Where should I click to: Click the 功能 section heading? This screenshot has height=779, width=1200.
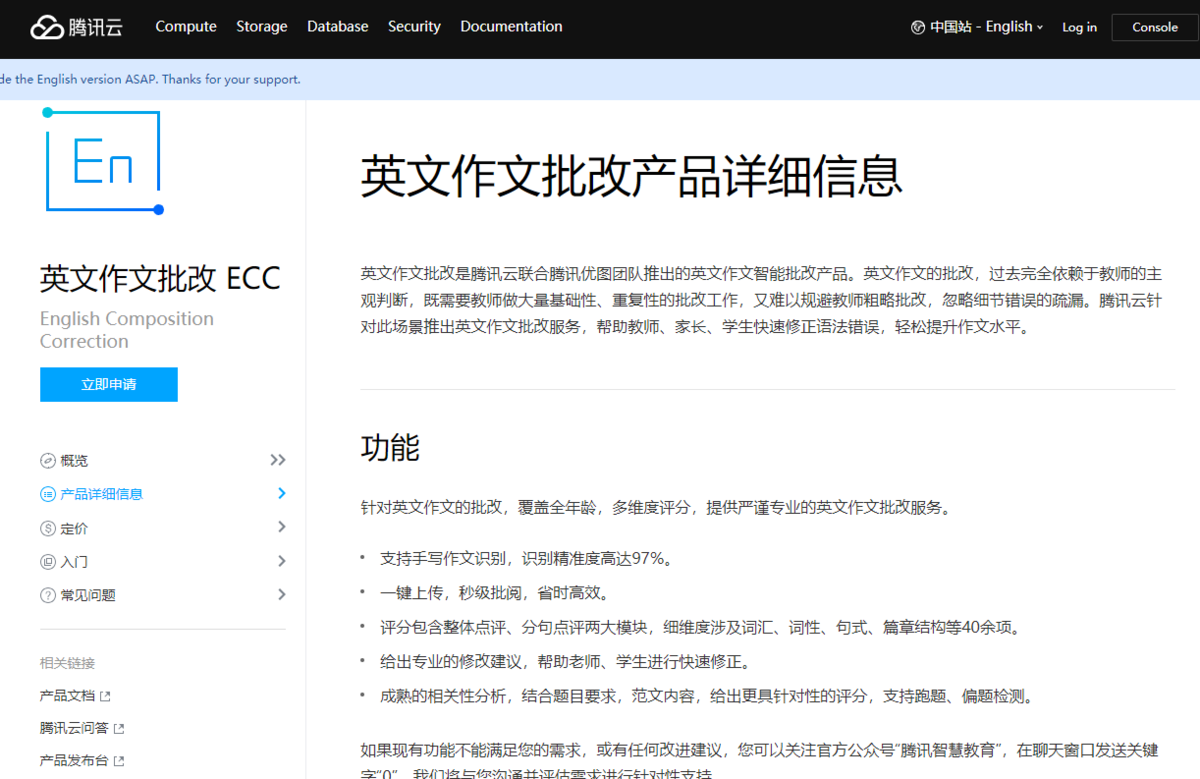click(x=390, y=448)
